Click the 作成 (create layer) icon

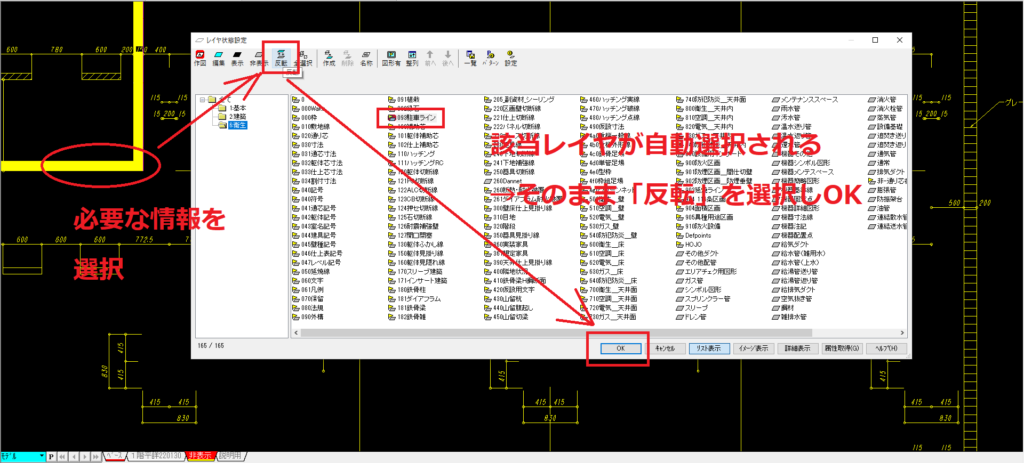328,56
